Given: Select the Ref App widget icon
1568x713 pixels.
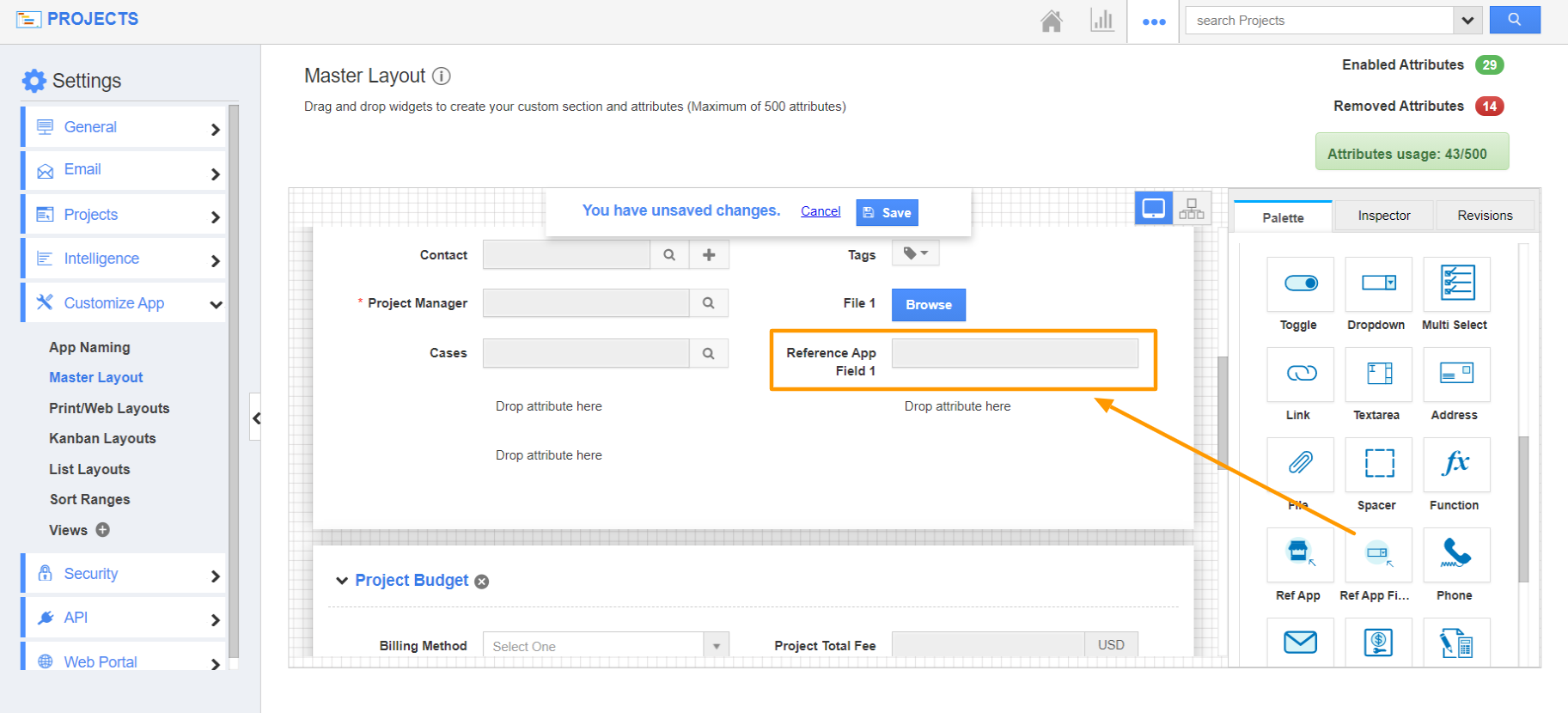Looking at the screenshot, I should point(1300,554).
